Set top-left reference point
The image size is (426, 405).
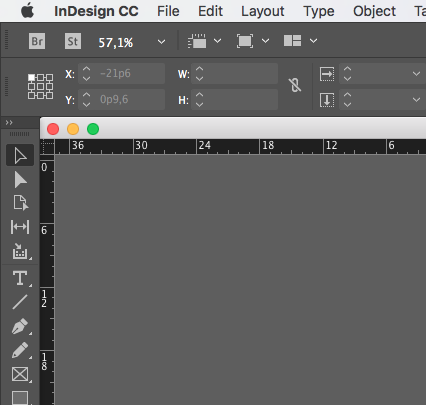pos(31,77)
